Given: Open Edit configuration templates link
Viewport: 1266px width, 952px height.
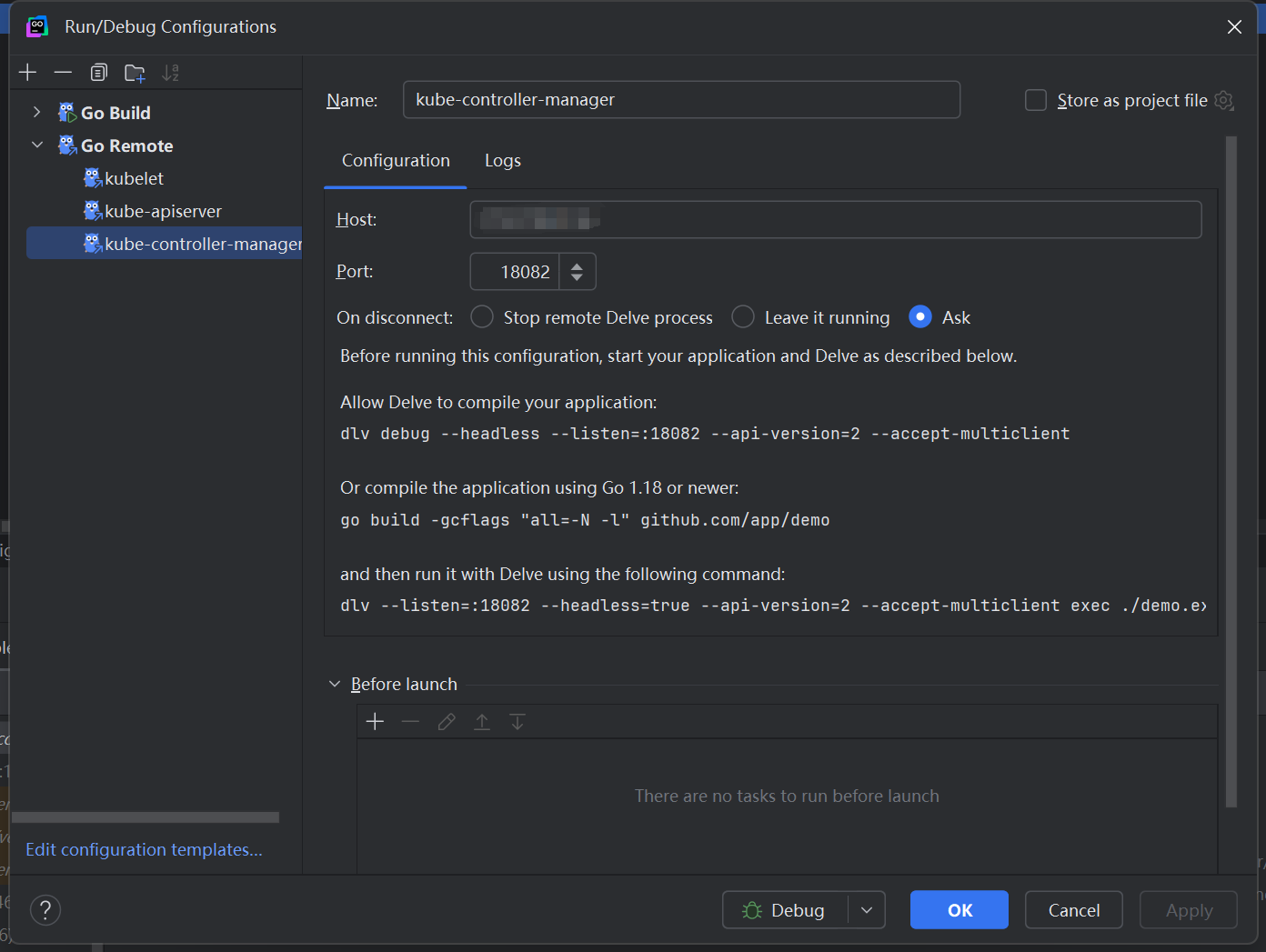Looking at the screenshot, I should point(144,849).
